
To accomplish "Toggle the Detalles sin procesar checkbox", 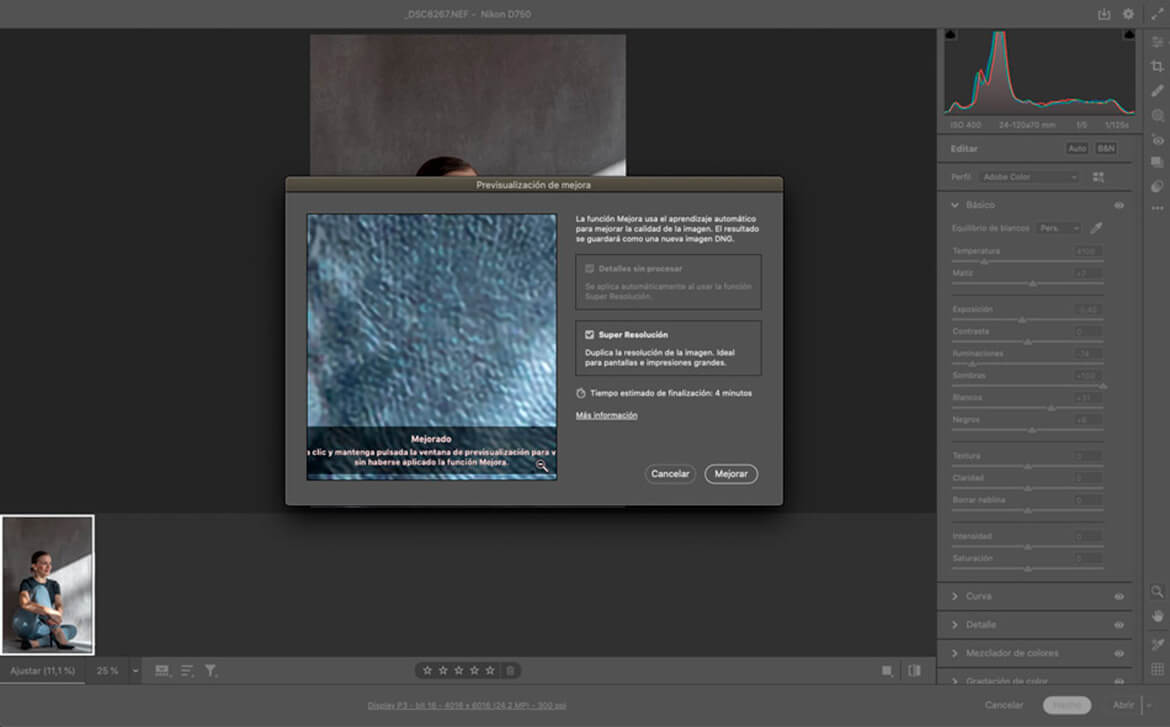I will [590, 269].
